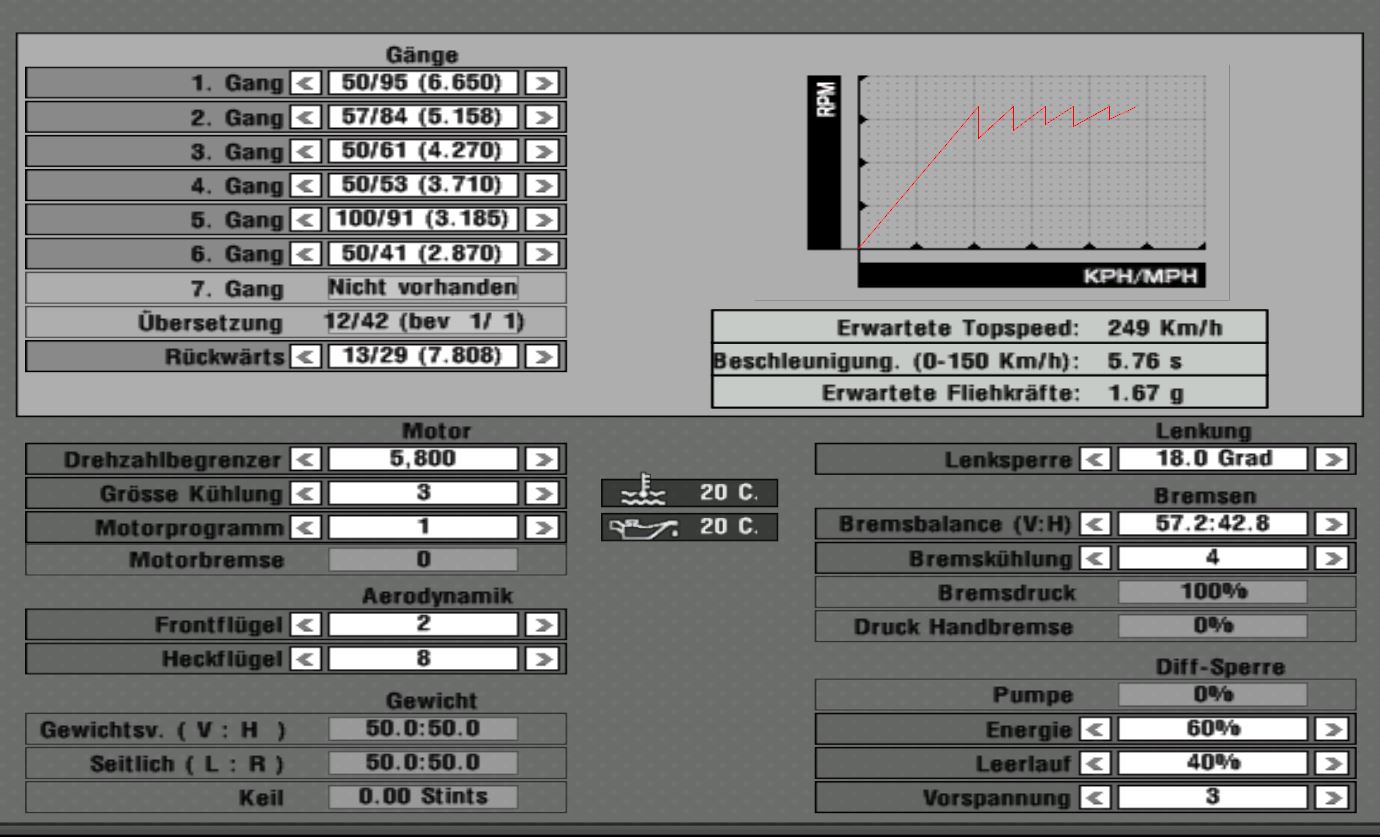This screenshot has height=837, width=1380.
Task: Increase the Motorprogramm value
Action: pos(541,527)
